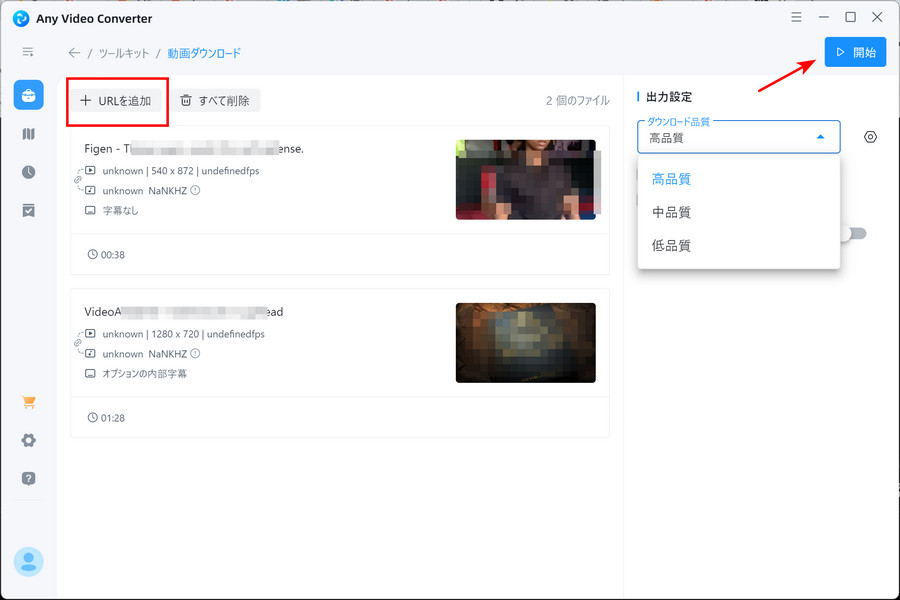
Task: Toggle the partially hidden switch in output settings
Action: [x=854, y=233]
